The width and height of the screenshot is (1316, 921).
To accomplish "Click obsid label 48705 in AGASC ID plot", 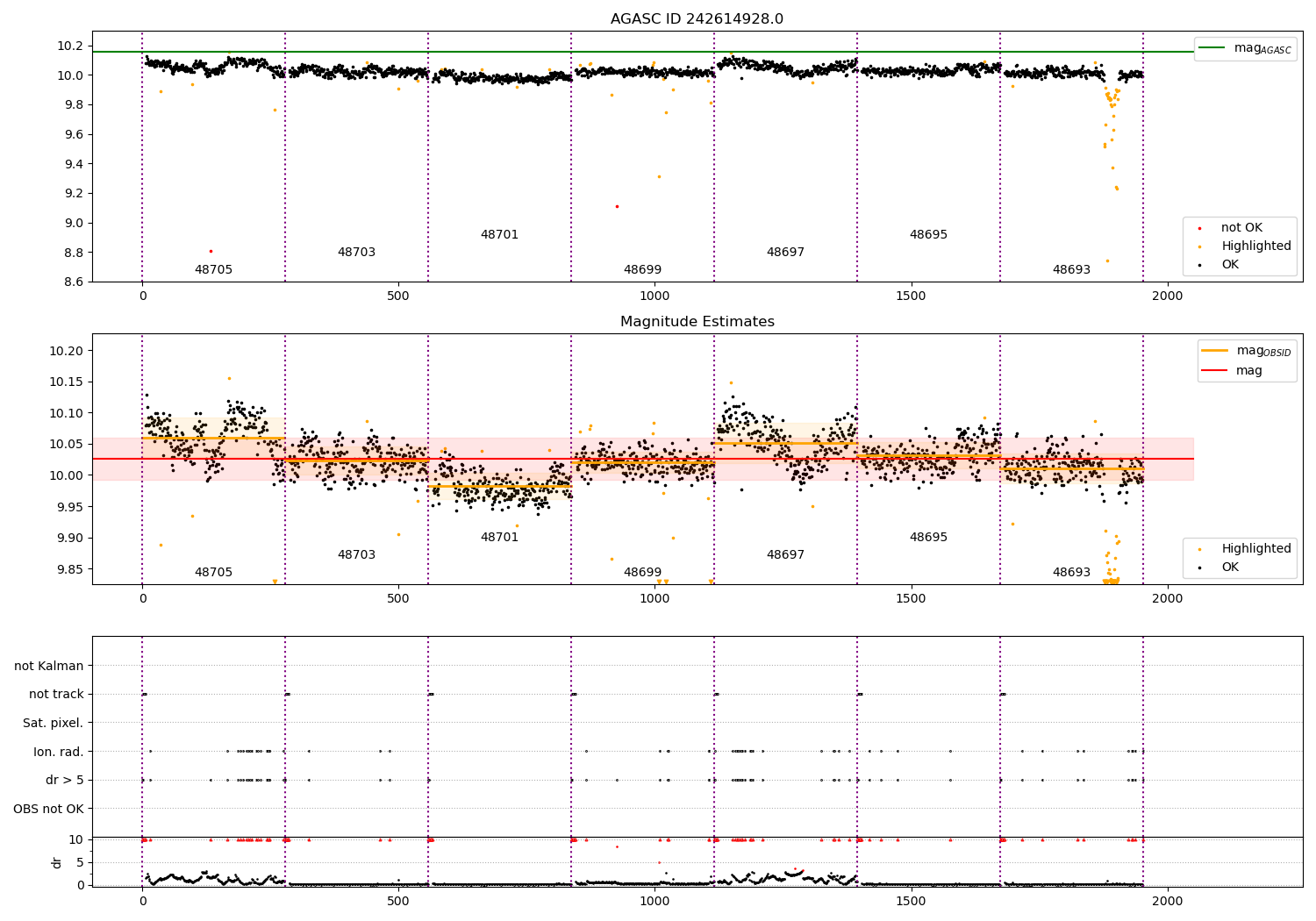I will tap(213, 269).
